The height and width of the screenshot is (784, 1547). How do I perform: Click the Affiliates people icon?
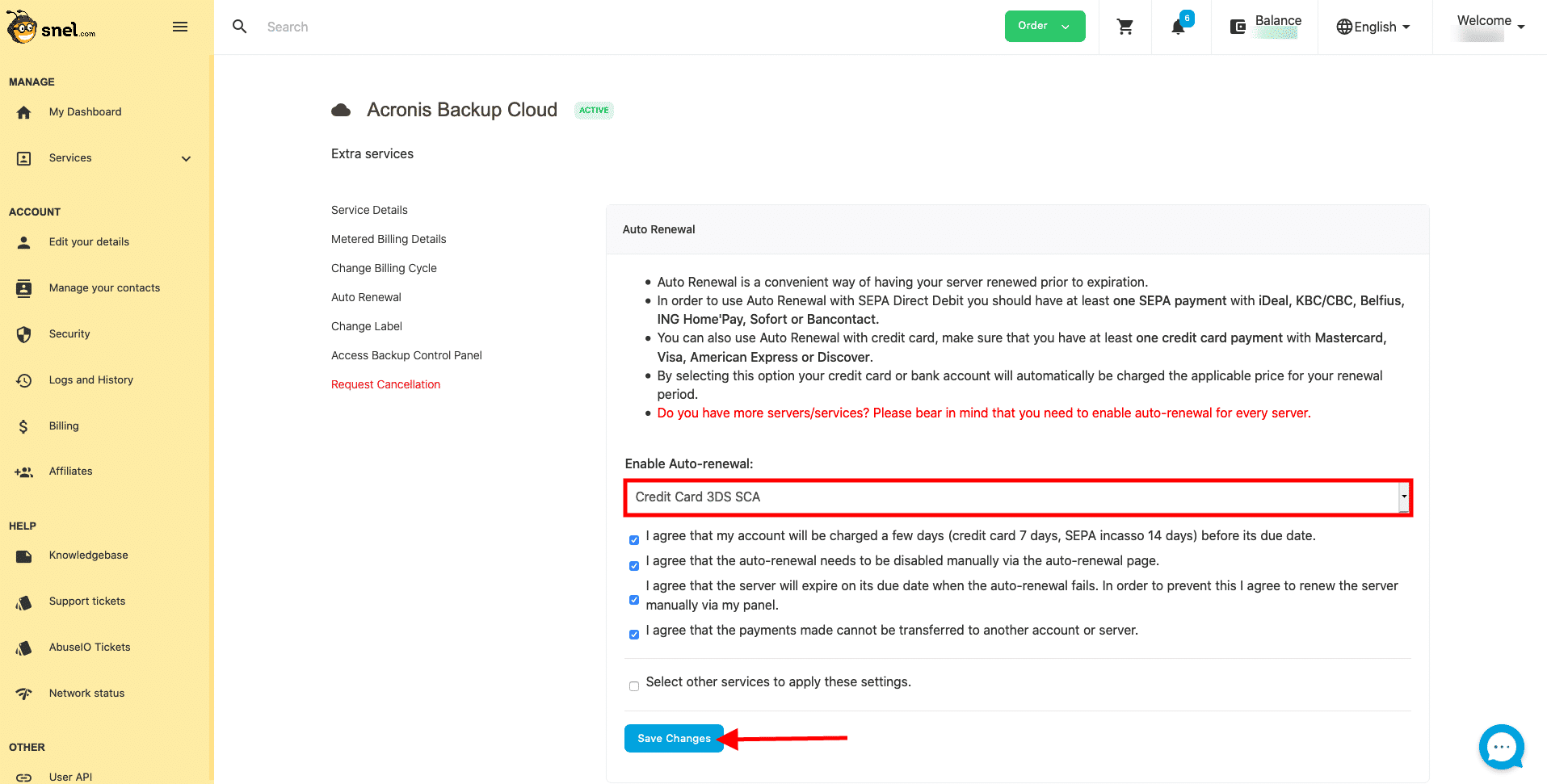click(x=24, y=472)
